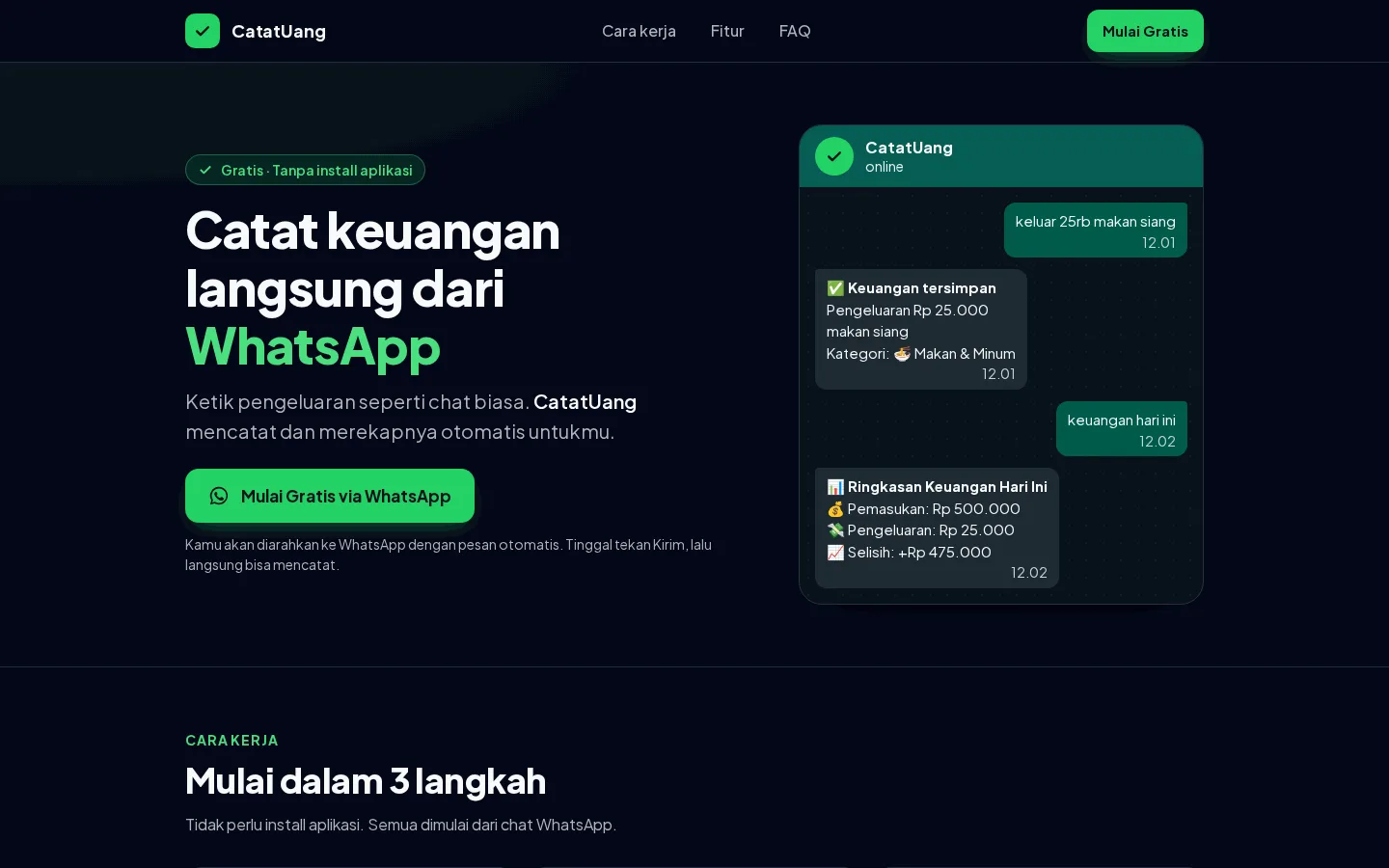This screenshot has height=868, width=1389.
Task: Click the 'Mulai dalam 3 langkah' heading
Action: [x=366, y=781]
